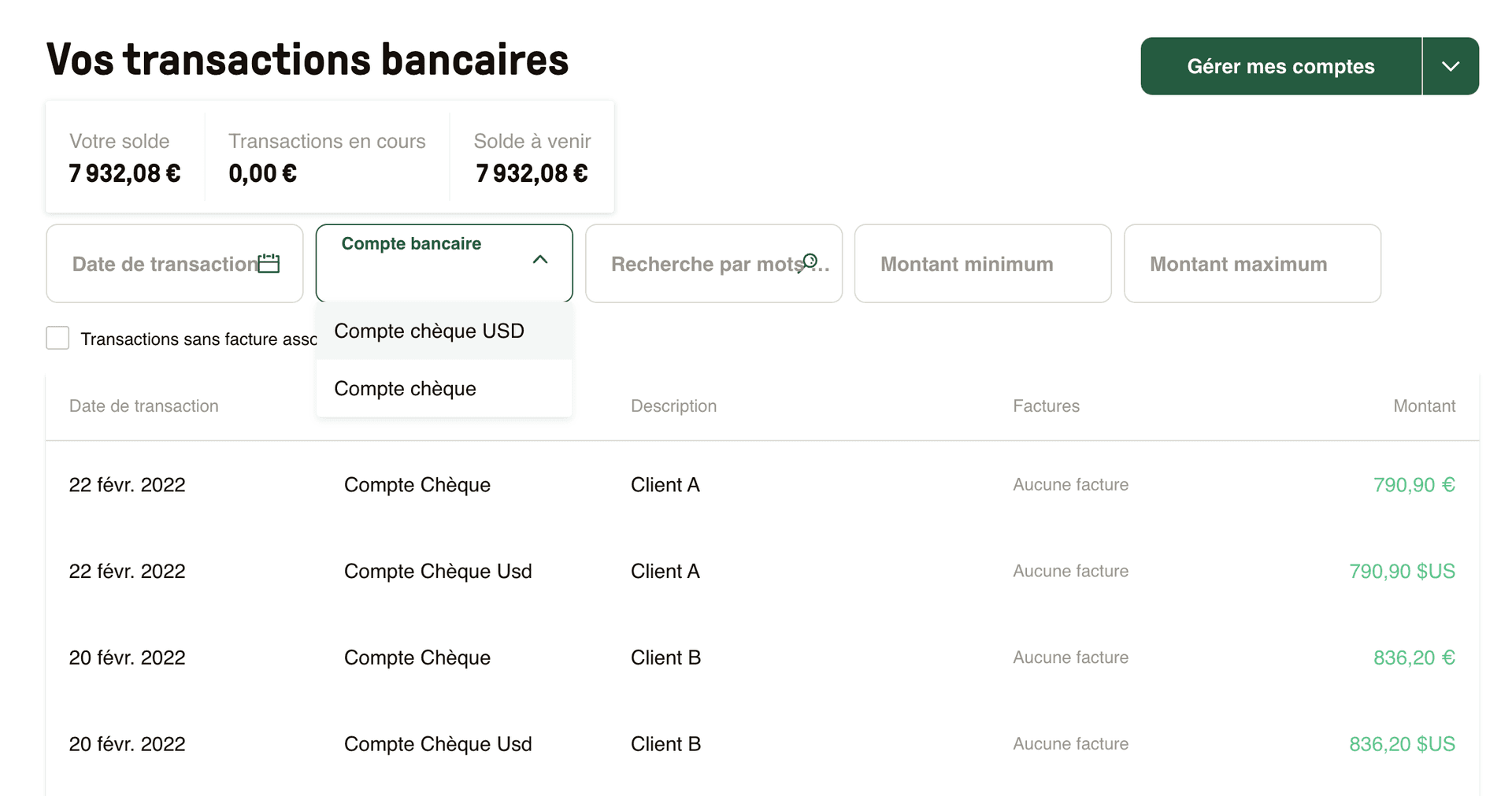Sort transactions by the Montant column header
Screen dimensions: 1512x796
coord(1424,405)
